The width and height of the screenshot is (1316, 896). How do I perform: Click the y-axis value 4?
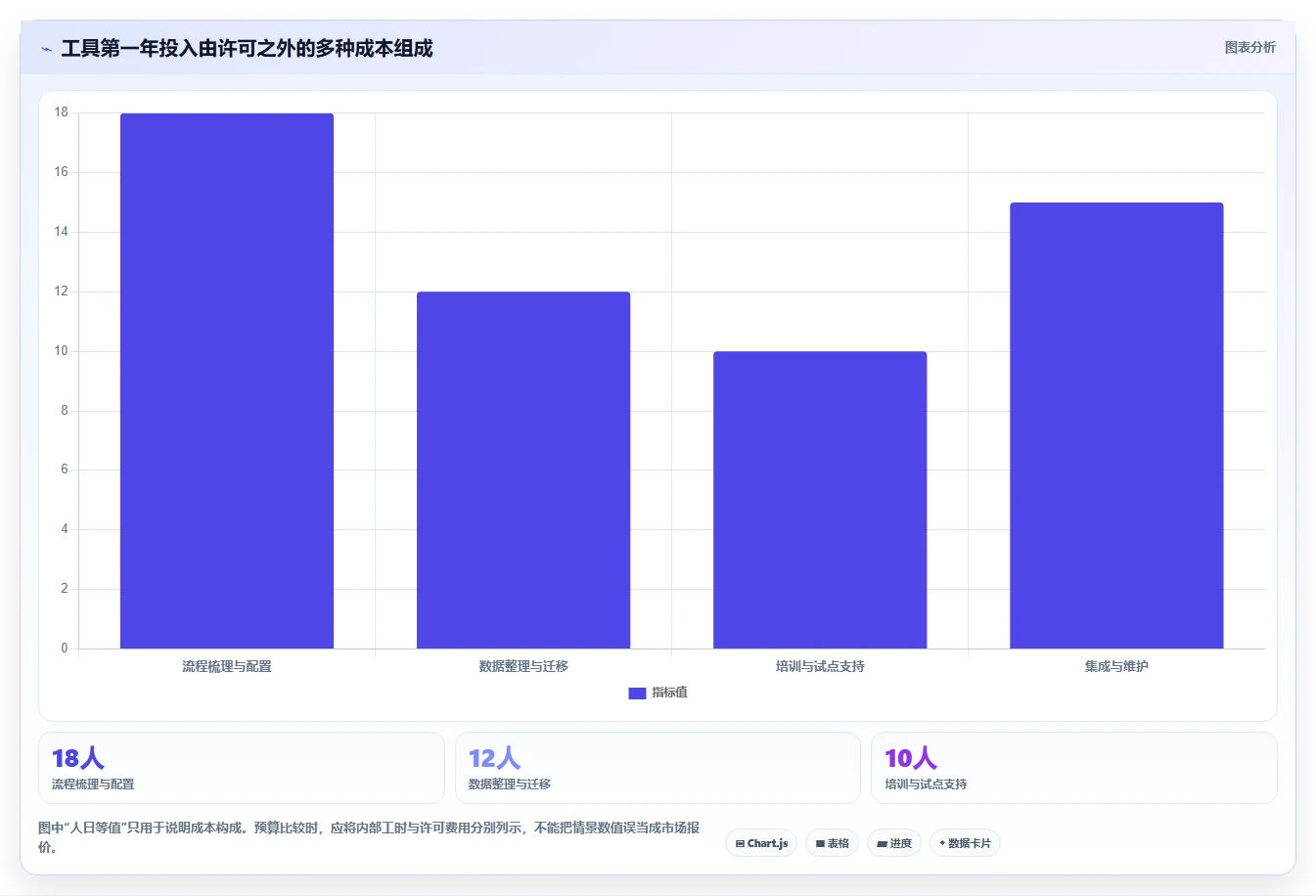coord(65,529)
